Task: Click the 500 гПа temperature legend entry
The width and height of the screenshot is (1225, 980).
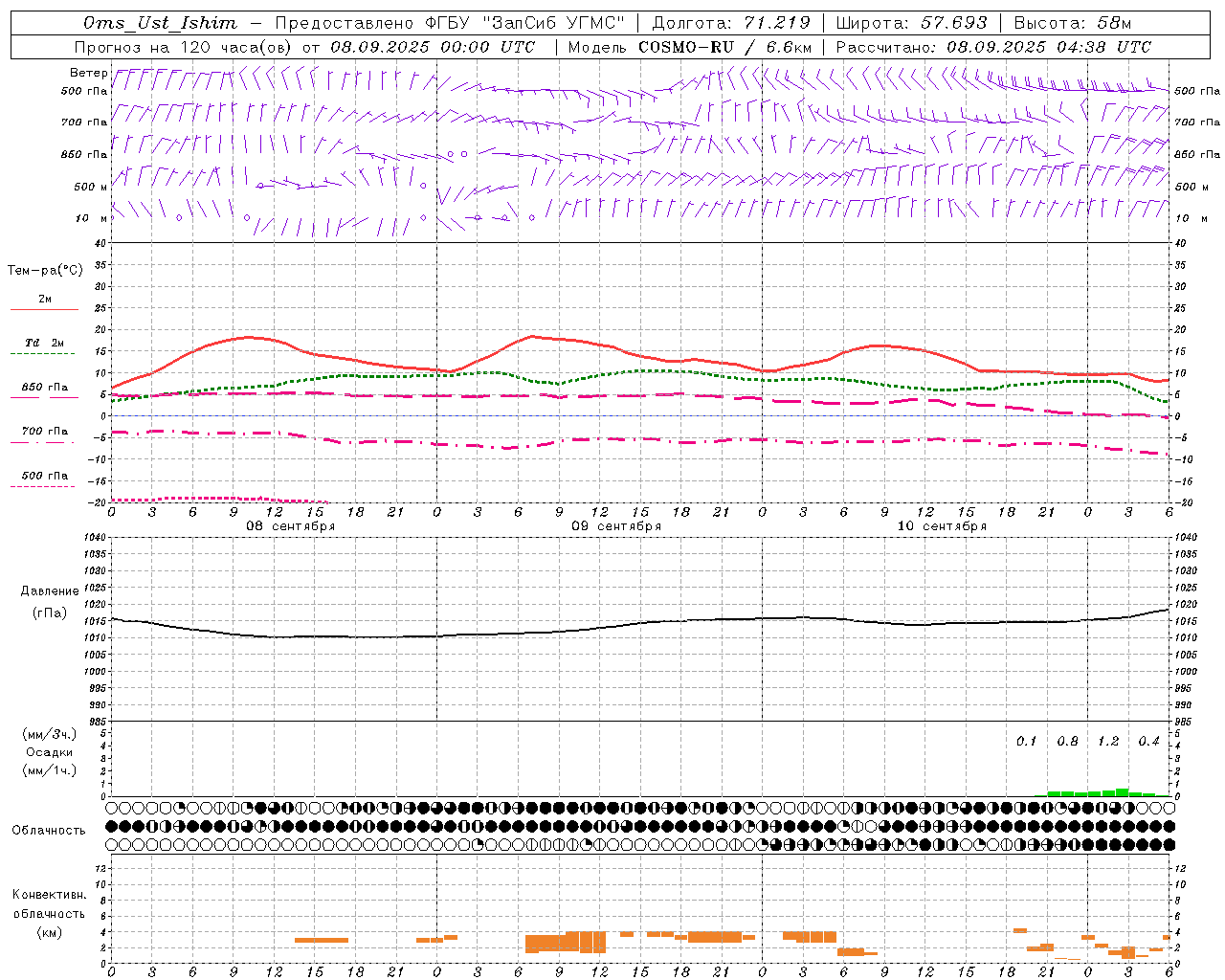Action: pos(44,475)
